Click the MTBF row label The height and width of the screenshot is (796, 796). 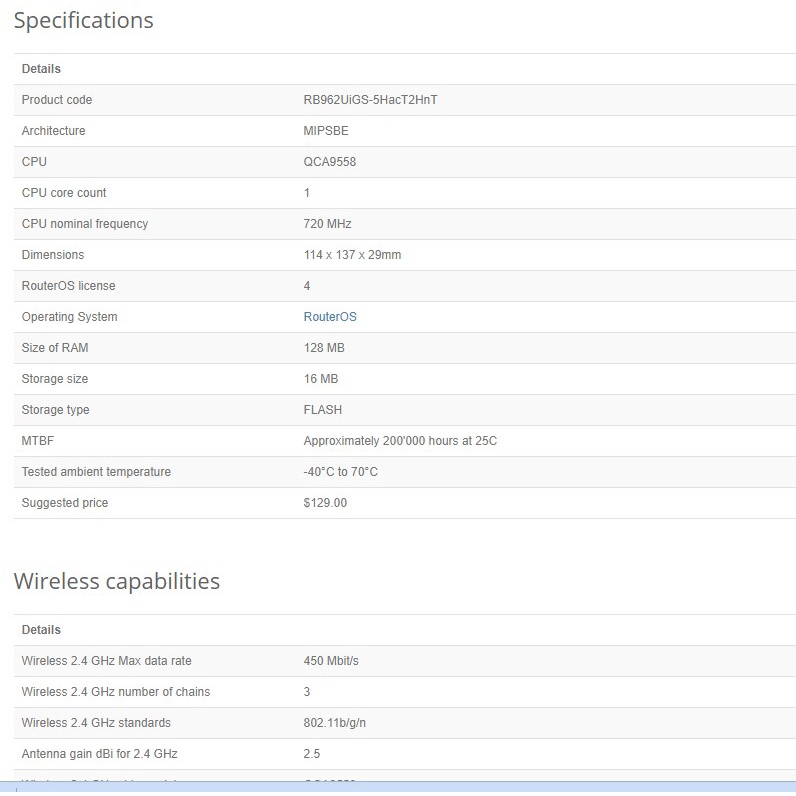pyautogui.click(x=38, y=441)
